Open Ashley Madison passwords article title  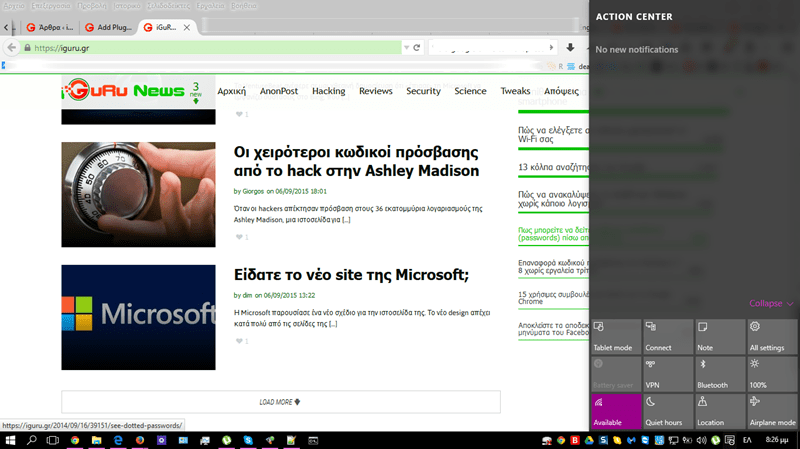[x=356, y=161]
